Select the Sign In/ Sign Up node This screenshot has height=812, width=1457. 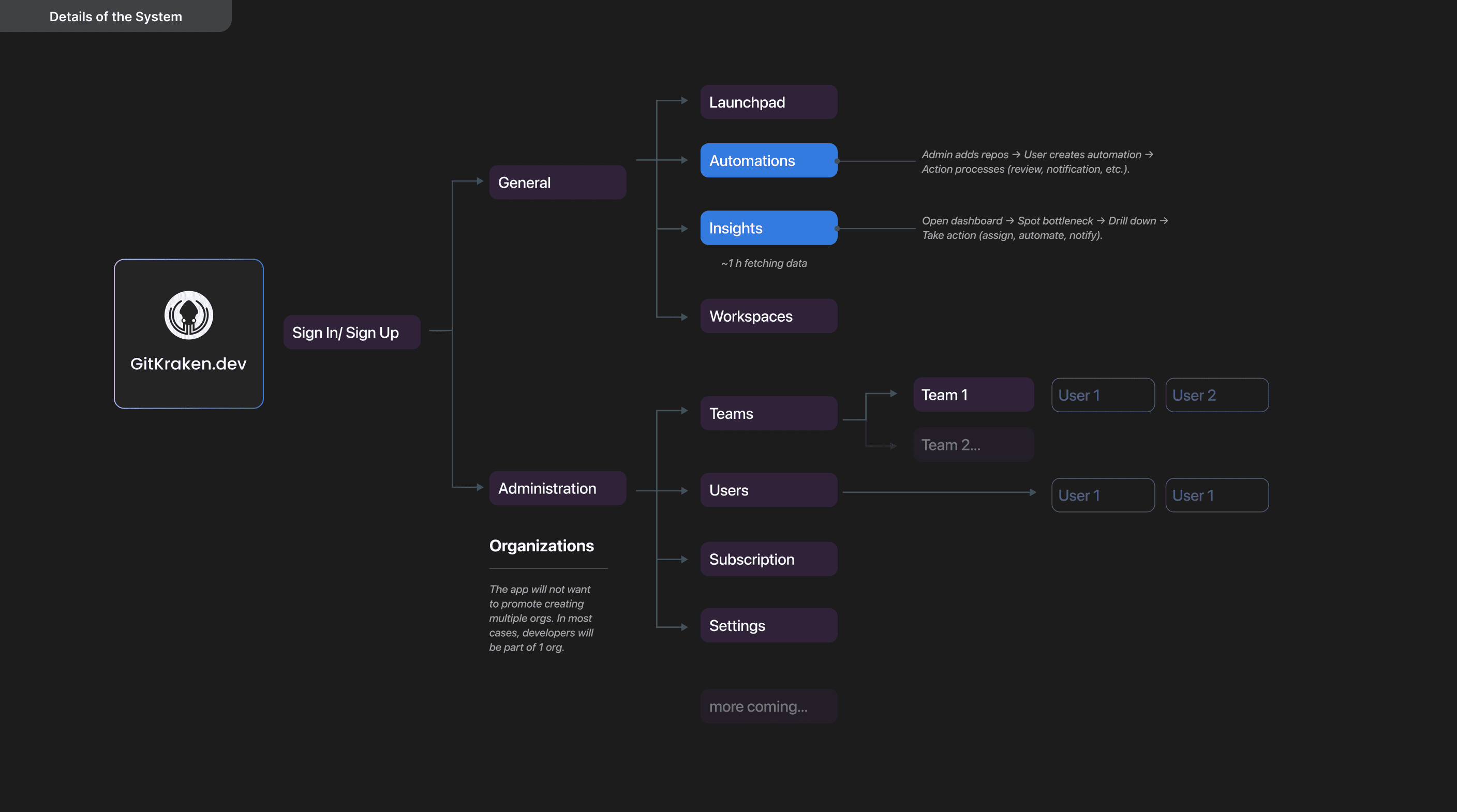click(x=351, y=333)
